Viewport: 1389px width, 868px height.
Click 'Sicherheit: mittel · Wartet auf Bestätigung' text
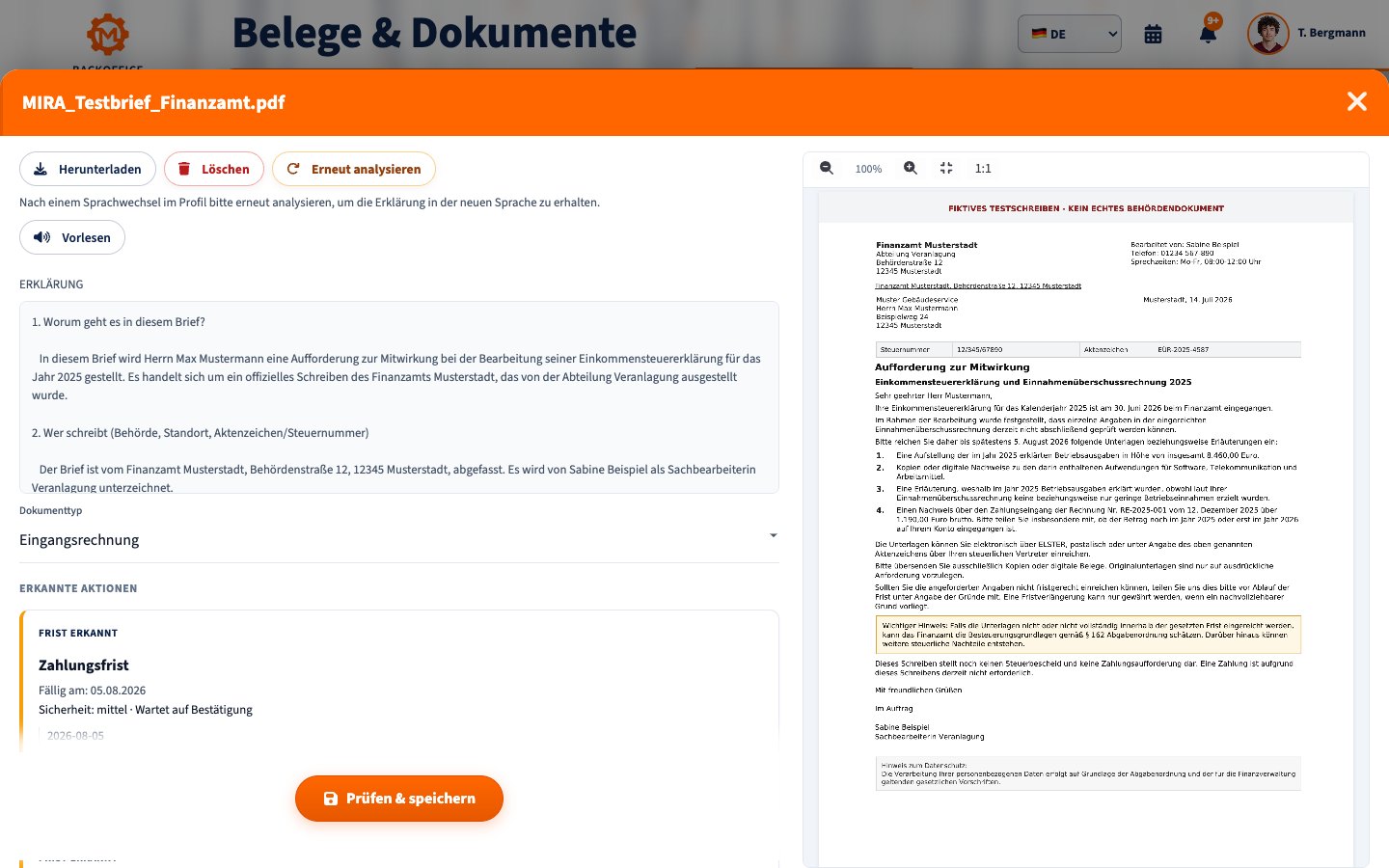coord(146,710)
